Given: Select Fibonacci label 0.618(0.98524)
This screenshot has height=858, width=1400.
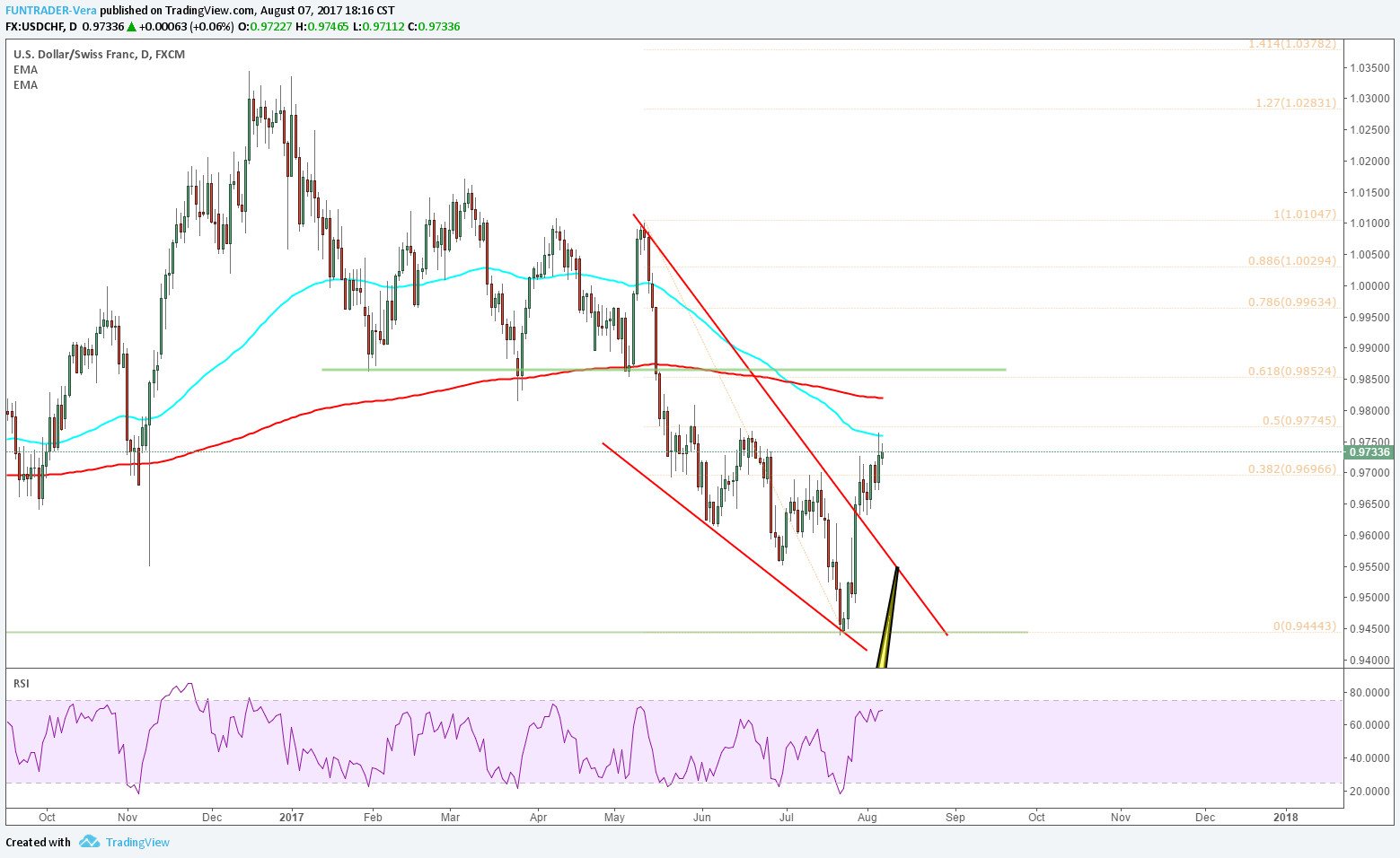Looking at the screenshot, I should (x=1292, y=371).
